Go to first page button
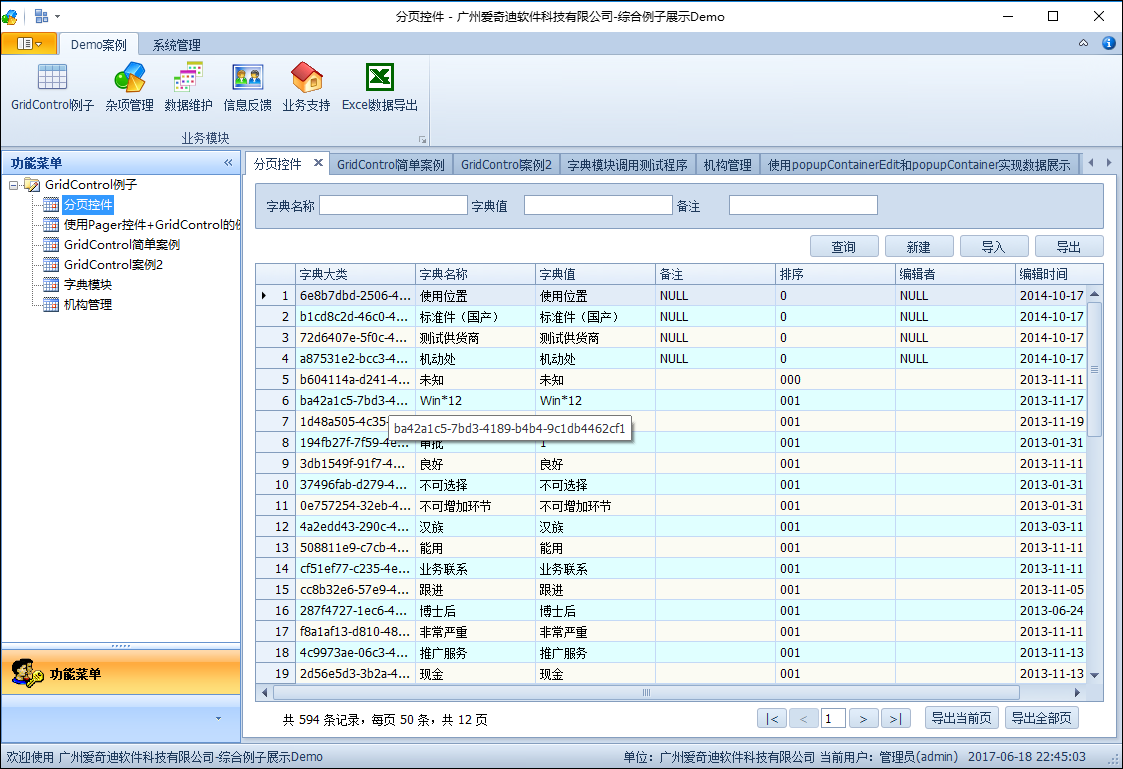Screen dimensions: 1123x769 coord(772,718)
